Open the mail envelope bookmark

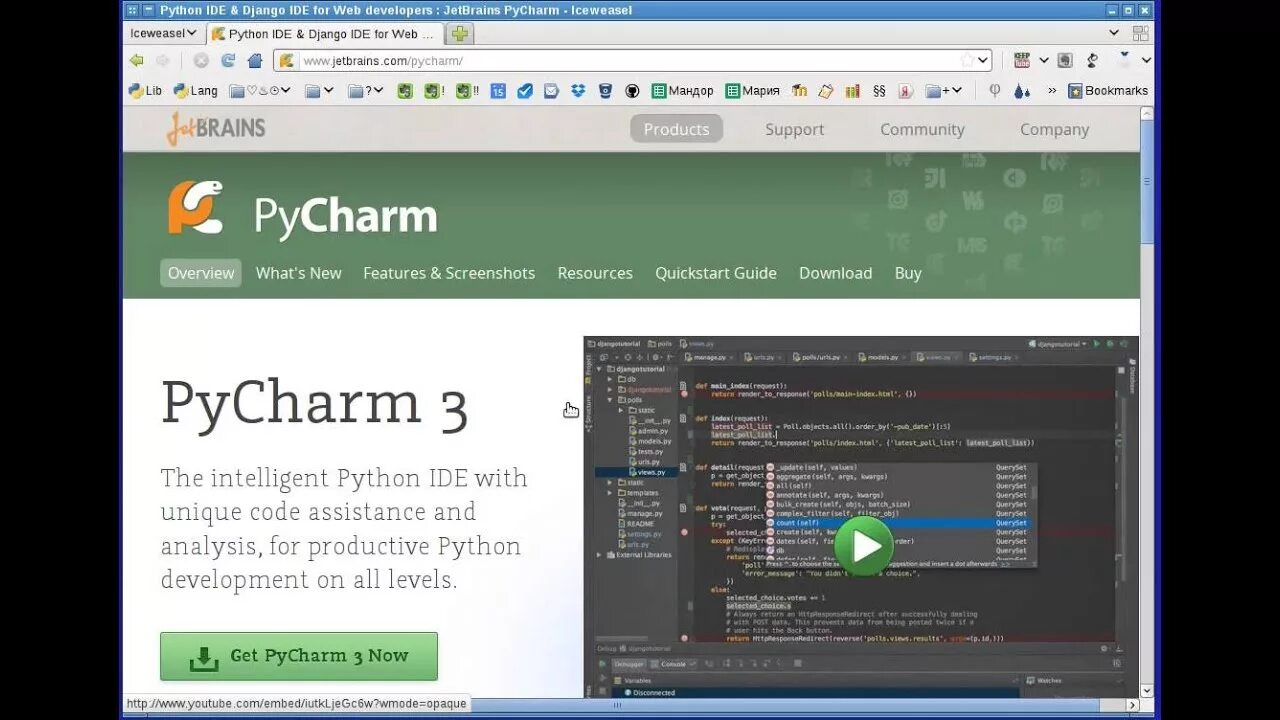[x=551, y=90]
